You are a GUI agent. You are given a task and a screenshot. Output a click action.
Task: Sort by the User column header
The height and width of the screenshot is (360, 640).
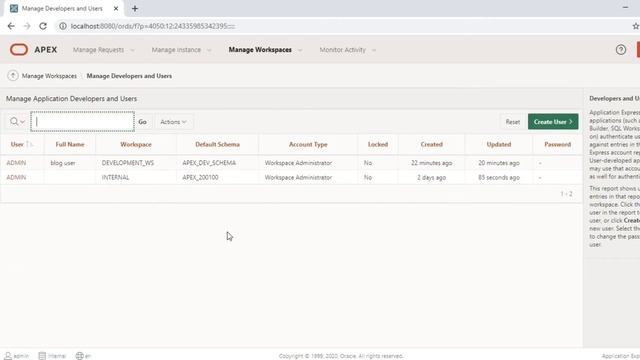click(17, 144)
